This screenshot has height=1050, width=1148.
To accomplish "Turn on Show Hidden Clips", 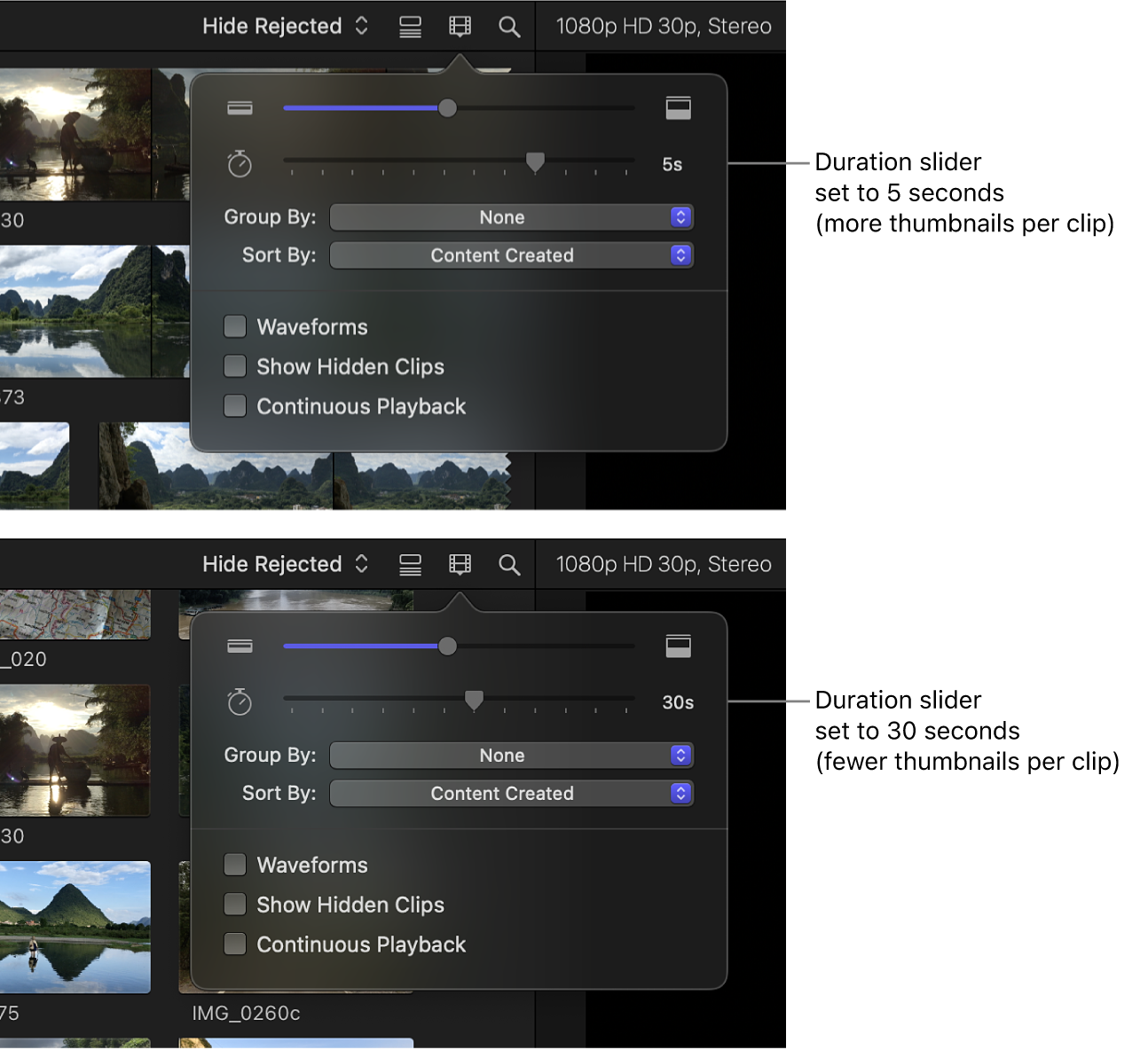I will click(x=235, y=366).
